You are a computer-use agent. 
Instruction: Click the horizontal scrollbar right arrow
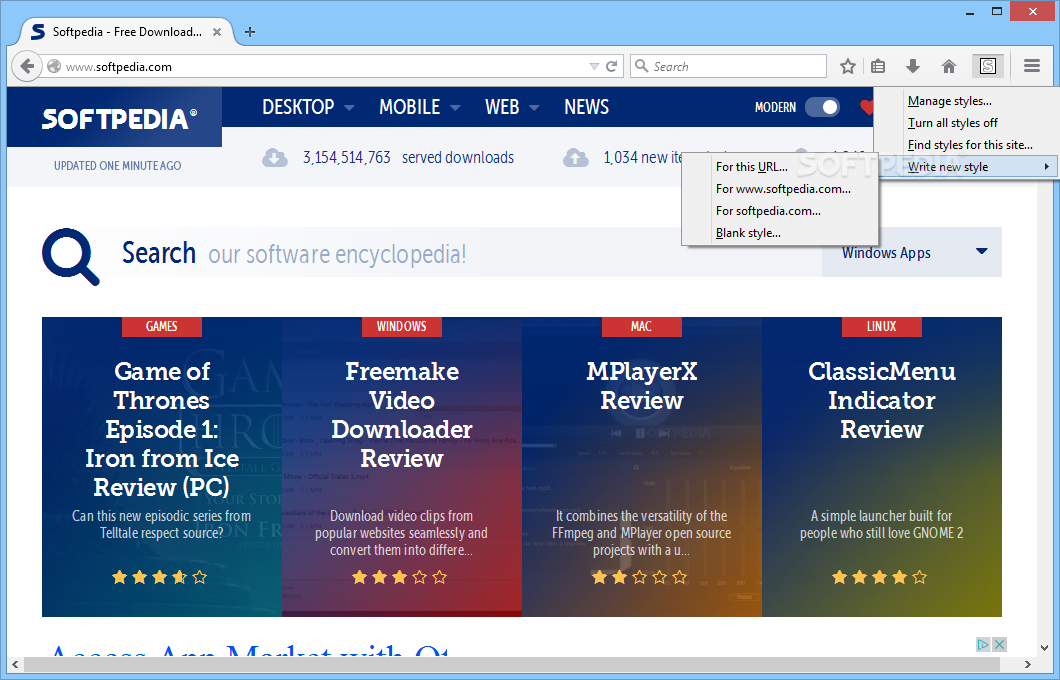(1028, 664)
